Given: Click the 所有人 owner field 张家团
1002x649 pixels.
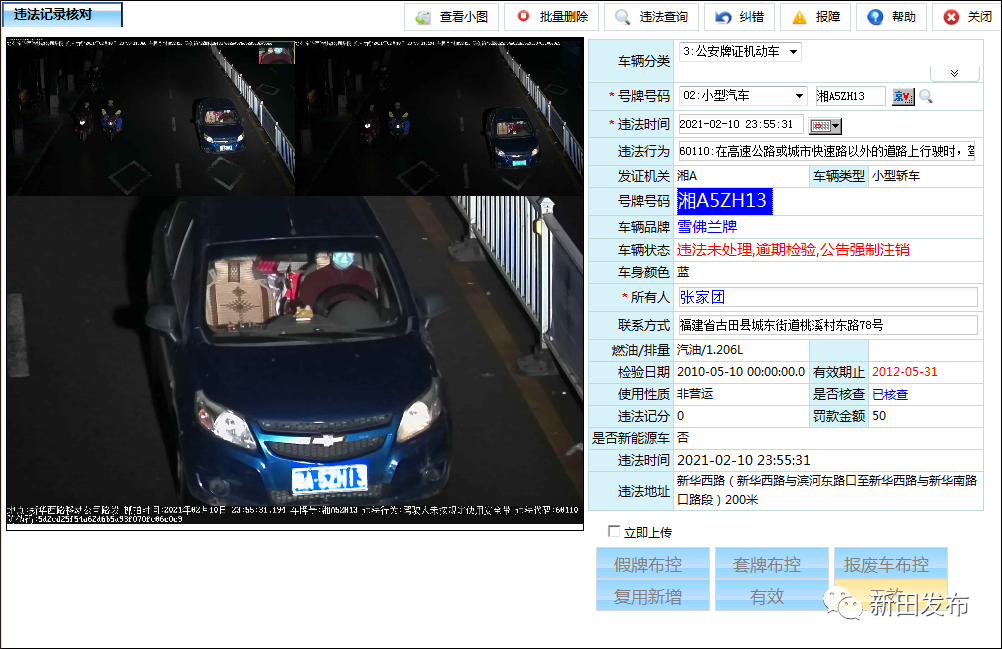Looking at the screenshot, I should pyautogui.click(x=828, y=297).
